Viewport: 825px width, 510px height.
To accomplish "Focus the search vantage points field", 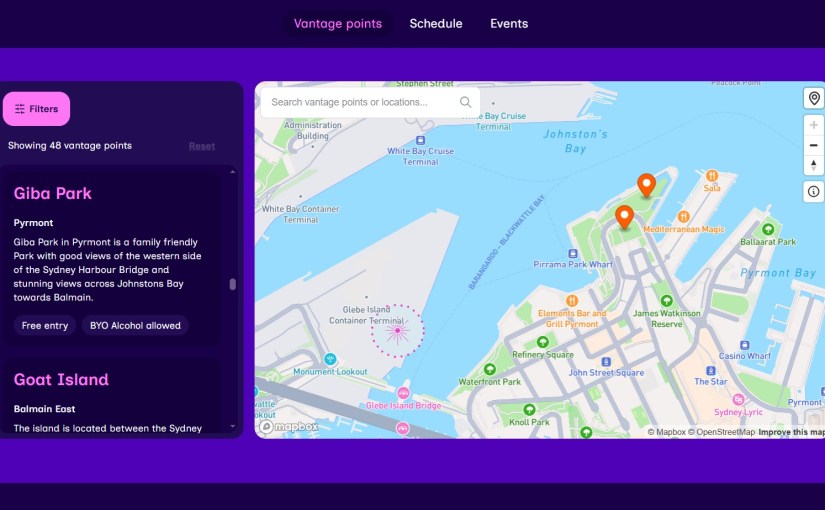I will (362, 102).
